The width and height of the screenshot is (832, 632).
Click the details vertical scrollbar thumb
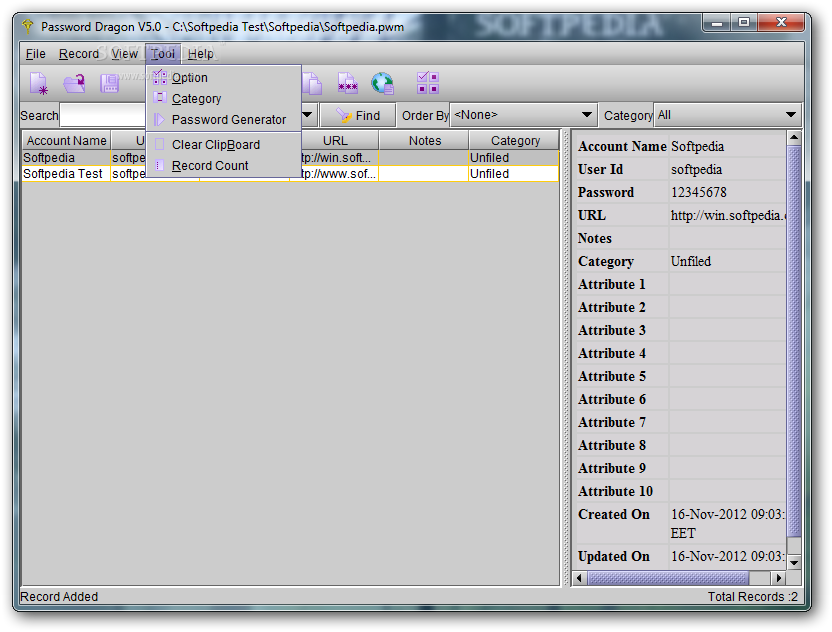794,341
